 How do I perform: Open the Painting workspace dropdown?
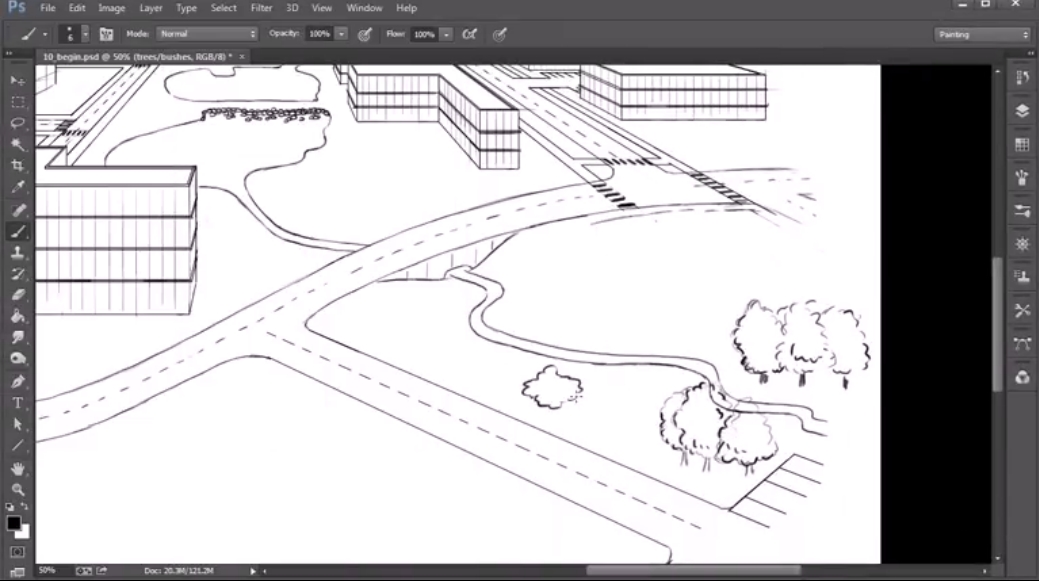click(x=983, y=34)
